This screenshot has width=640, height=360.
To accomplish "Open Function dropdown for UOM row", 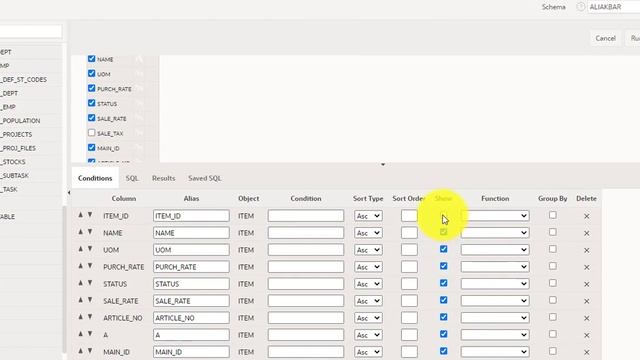I will coord(495,250).
